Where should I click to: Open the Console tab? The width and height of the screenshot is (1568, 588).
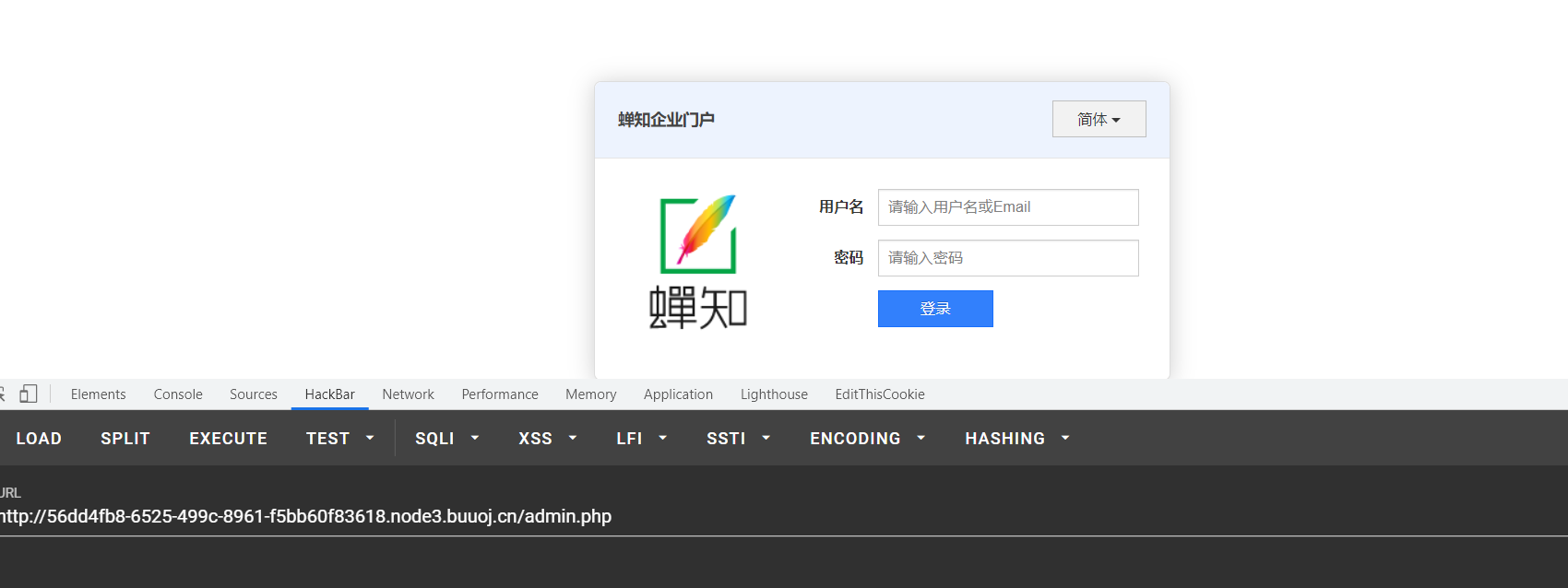(178, 394)
